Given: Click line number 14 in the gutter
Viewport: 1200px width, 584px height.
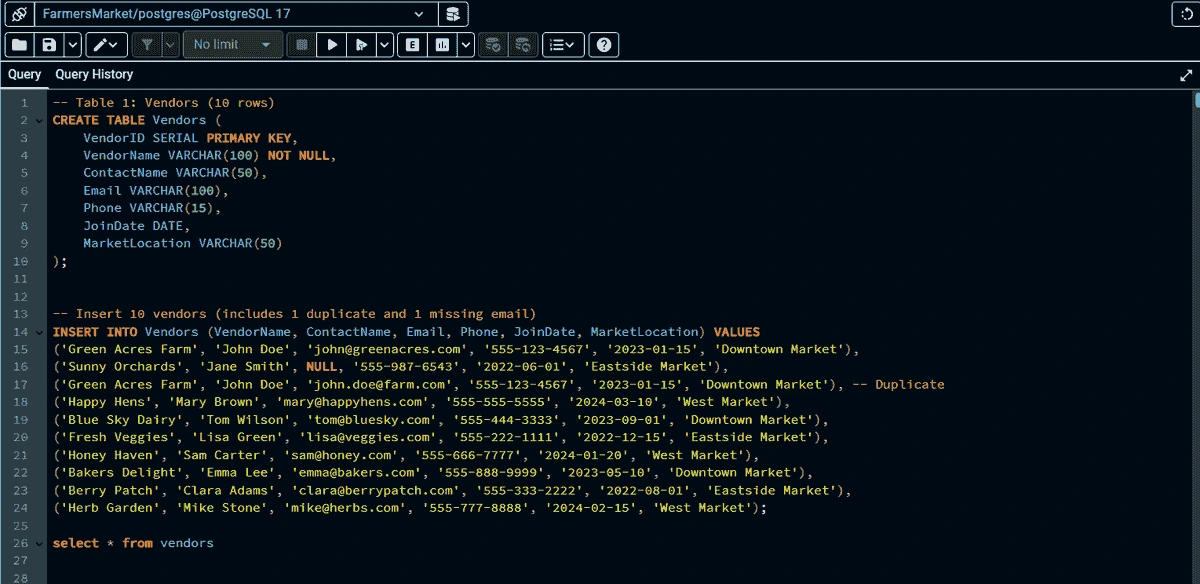Looking at the screenshot, I should (22, 332).
